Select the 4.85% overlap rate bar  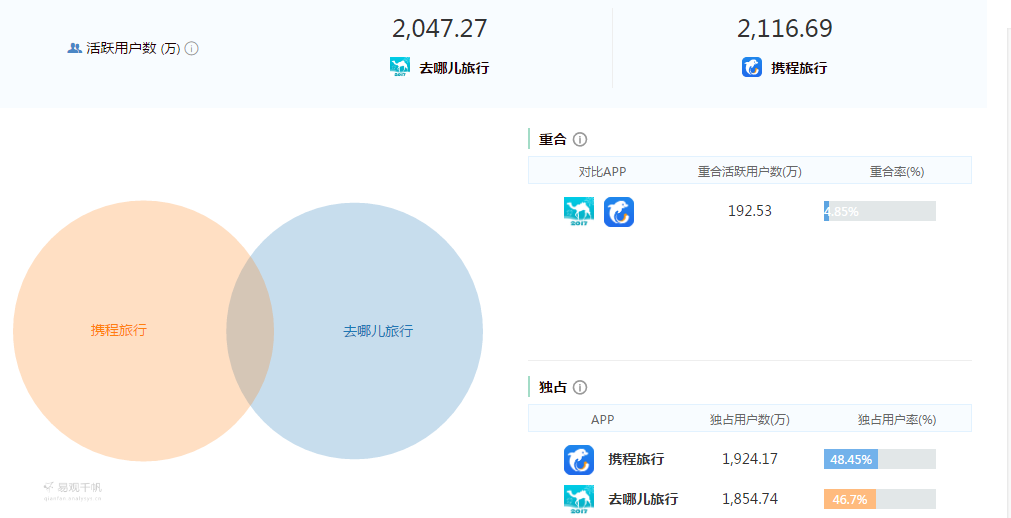879,211
